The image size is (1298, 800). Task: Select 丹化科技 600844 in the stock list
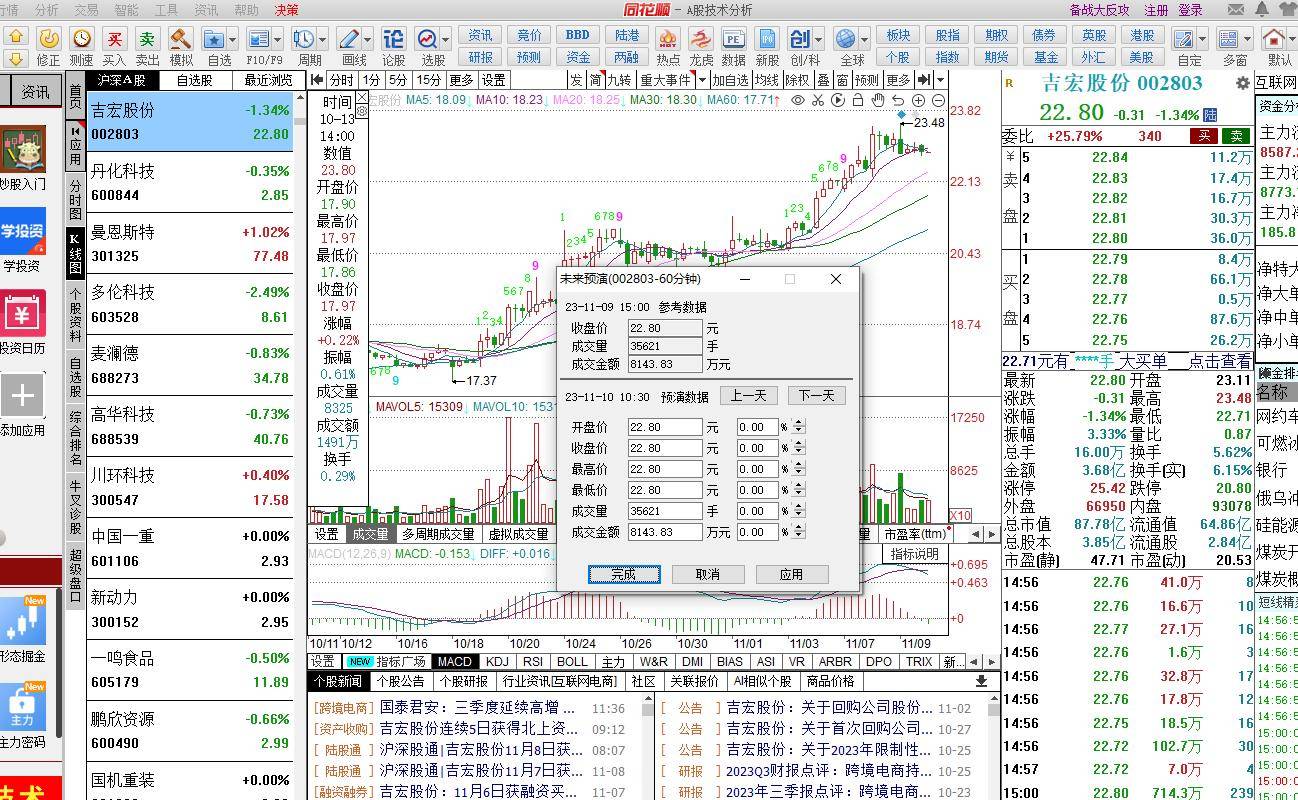coord(190,183)
